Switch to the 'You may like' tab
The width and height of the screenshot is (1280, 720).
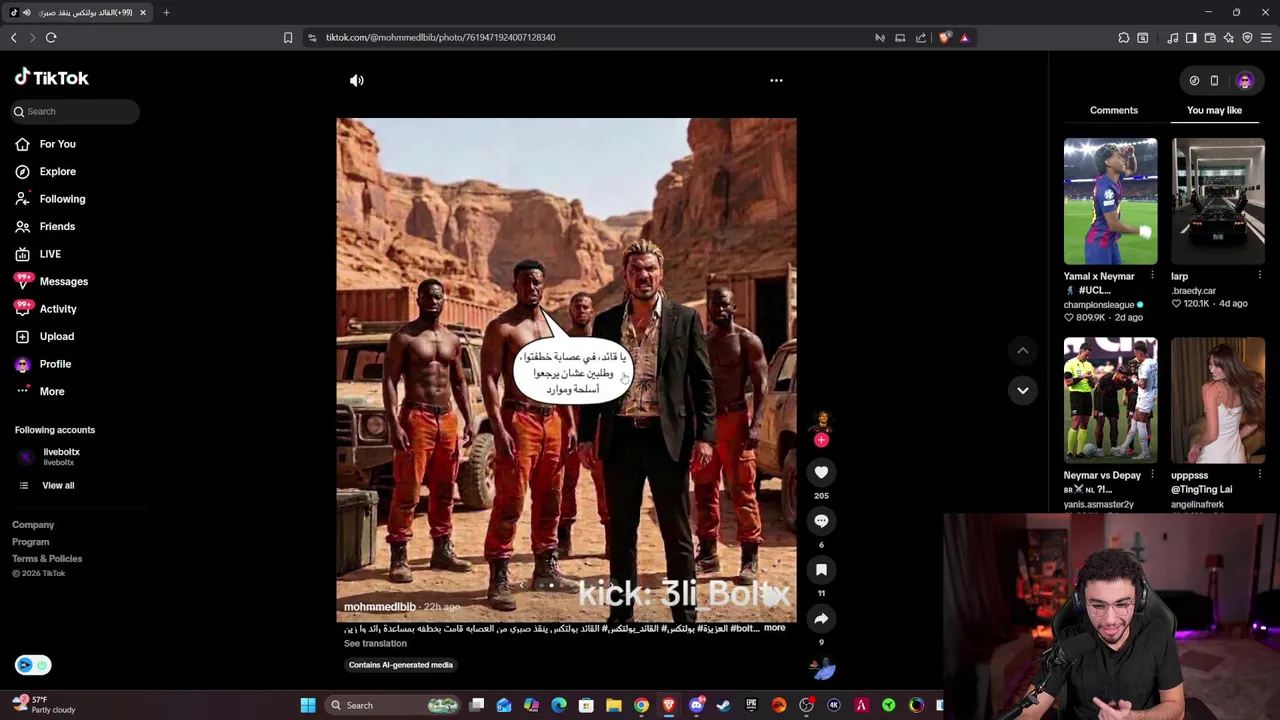pos(1214,110)
